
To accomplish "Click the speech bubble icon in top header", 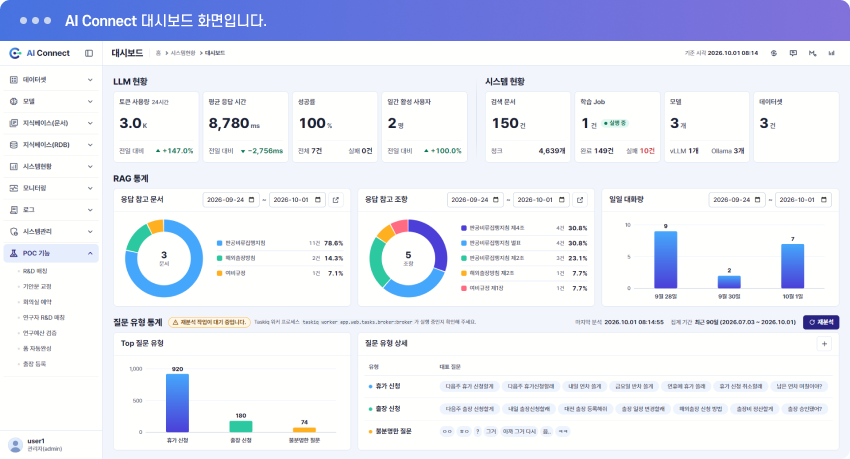I will pos(793,53).
